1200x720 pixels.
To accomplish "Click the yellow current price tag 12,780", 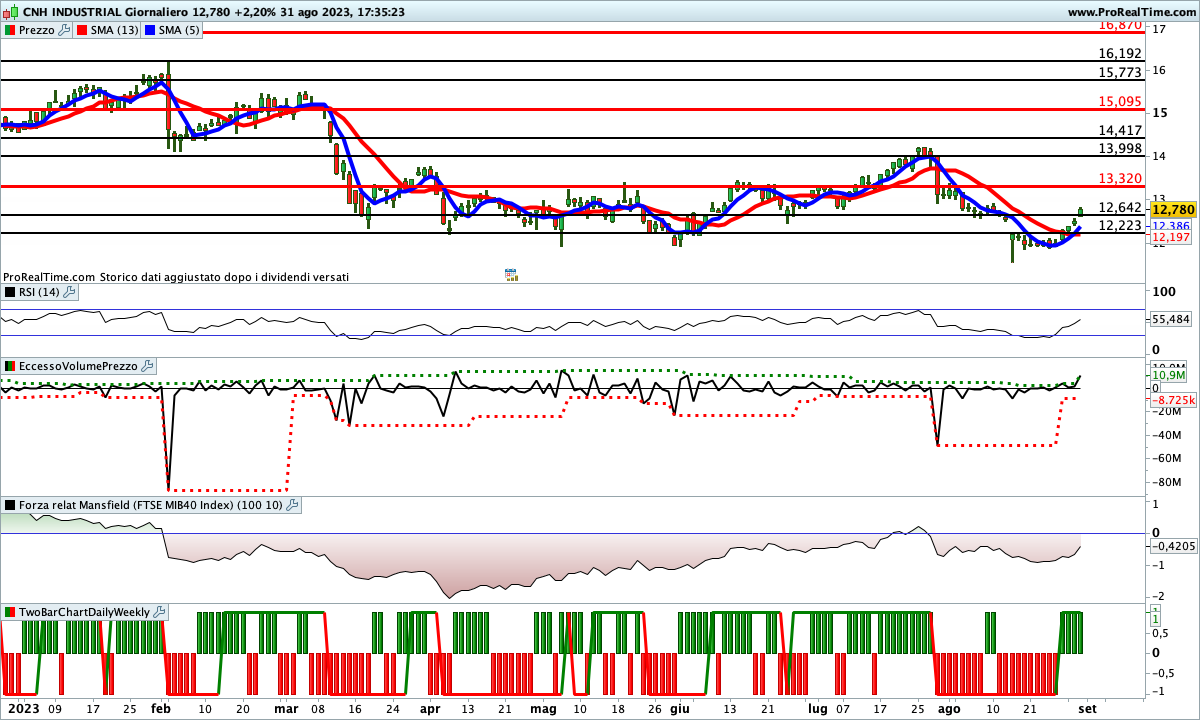I will (x=1173, y=210).
